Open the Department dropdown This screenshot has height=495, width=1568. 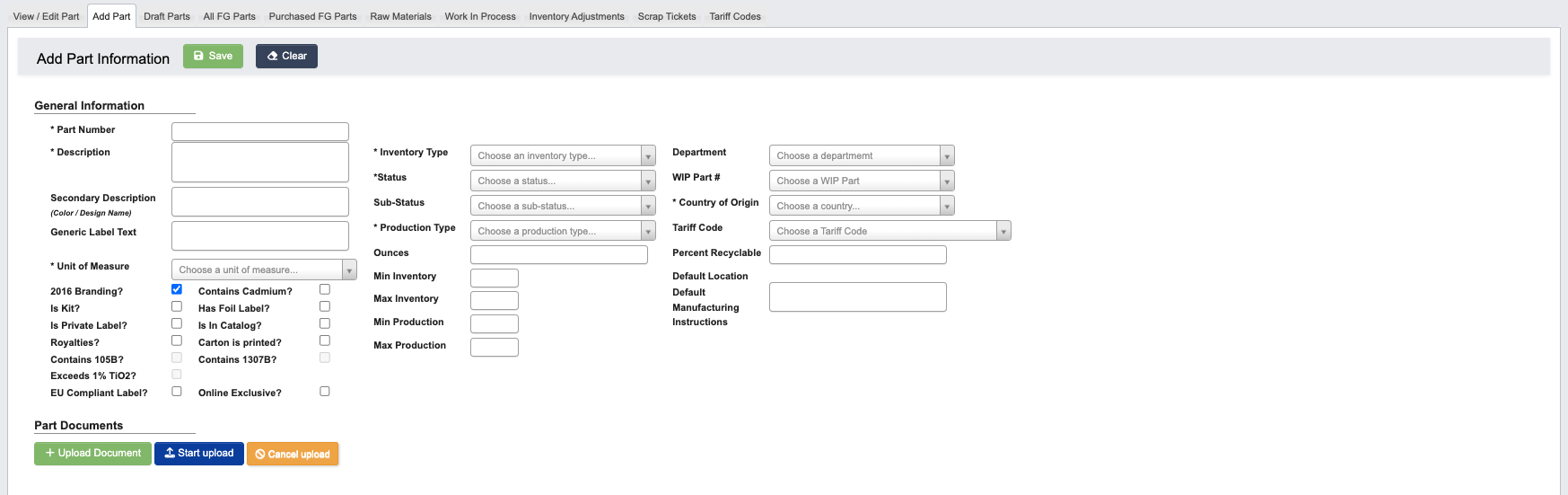[862, 155]
